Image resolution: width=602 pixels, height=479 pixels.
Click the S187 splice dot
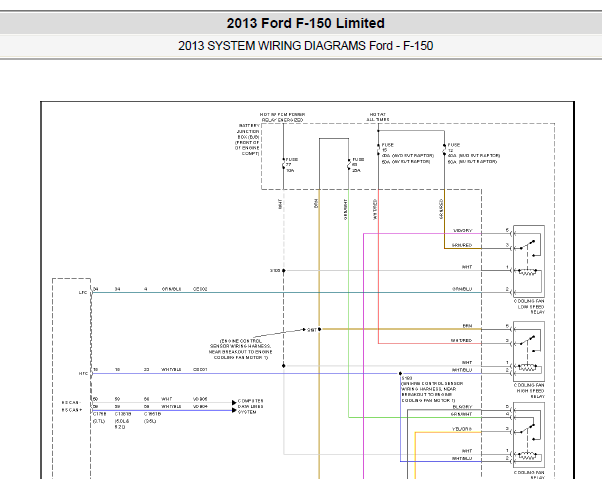[x=319, y=329]
